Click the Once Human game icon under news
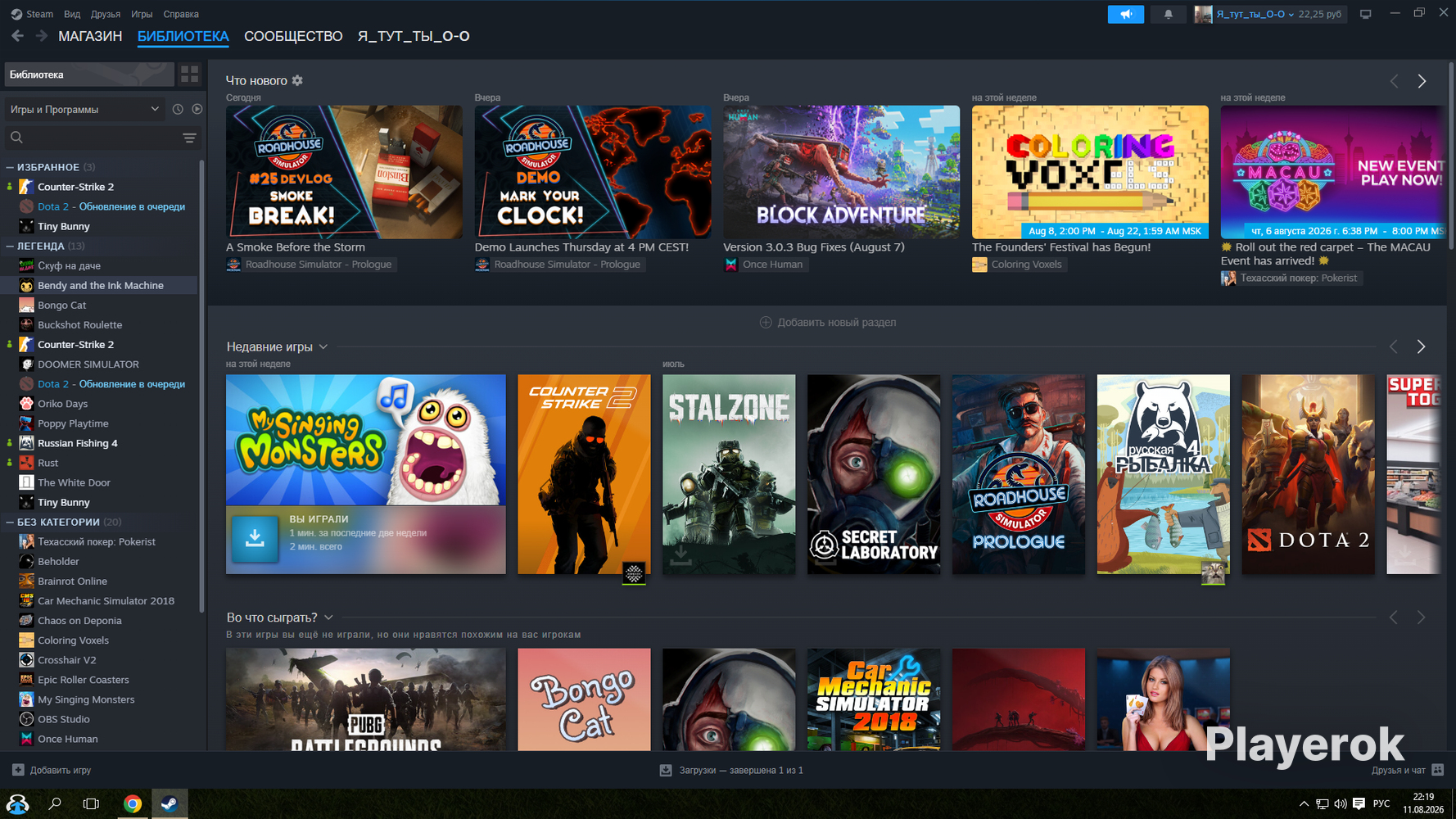Viewport: 1456px width, 819px height. click(x=730, y=265)
